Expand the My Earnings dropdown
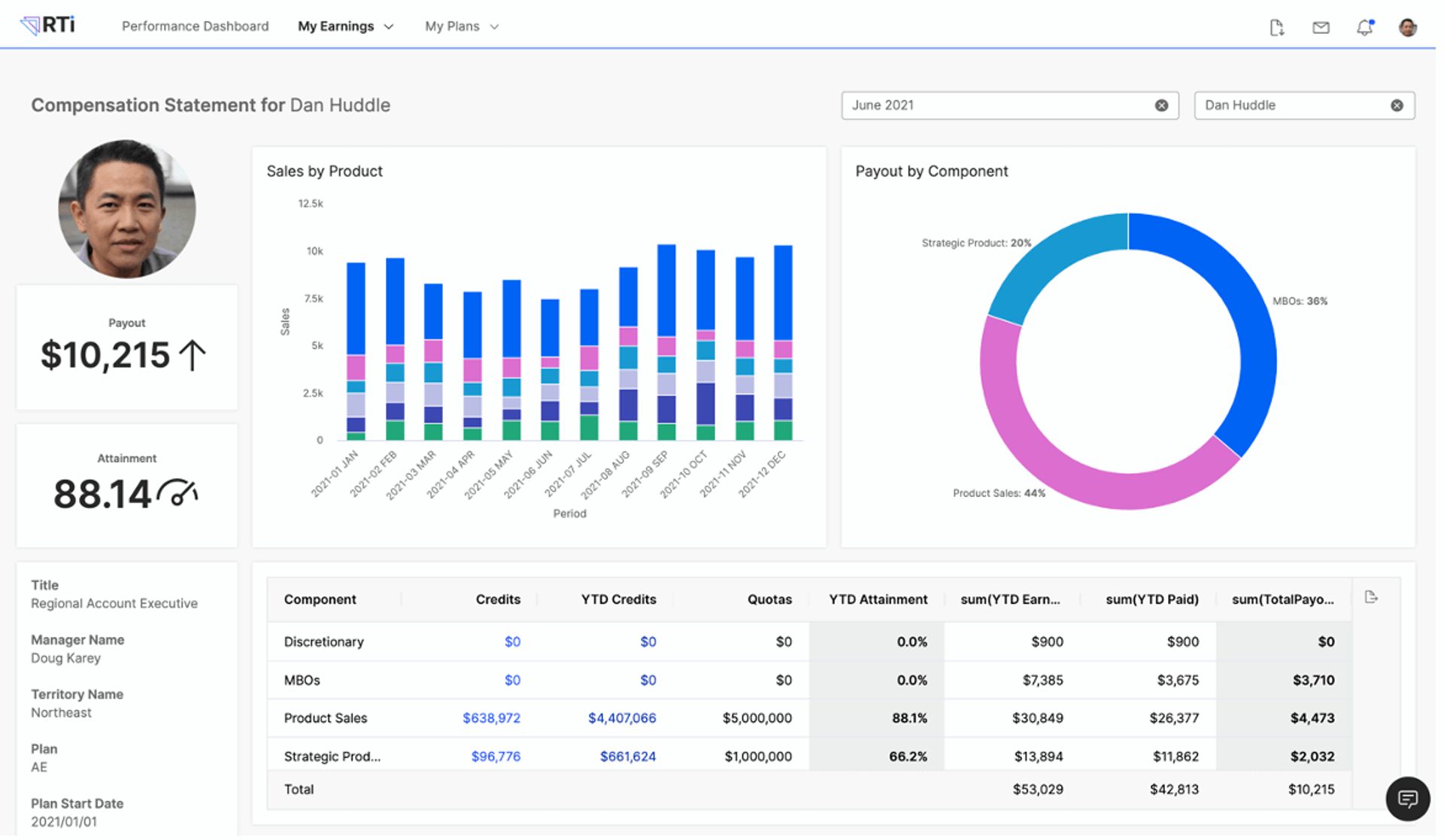 390,26
